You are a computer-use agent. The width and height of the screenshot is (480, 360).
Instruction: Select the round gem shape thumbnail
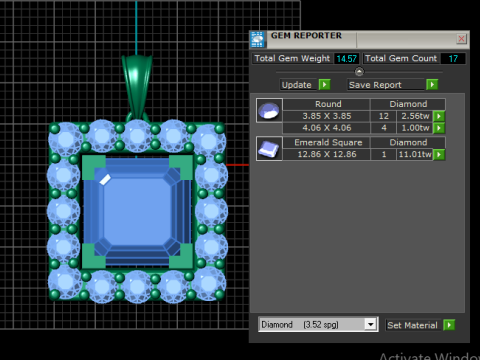[269, 110]
